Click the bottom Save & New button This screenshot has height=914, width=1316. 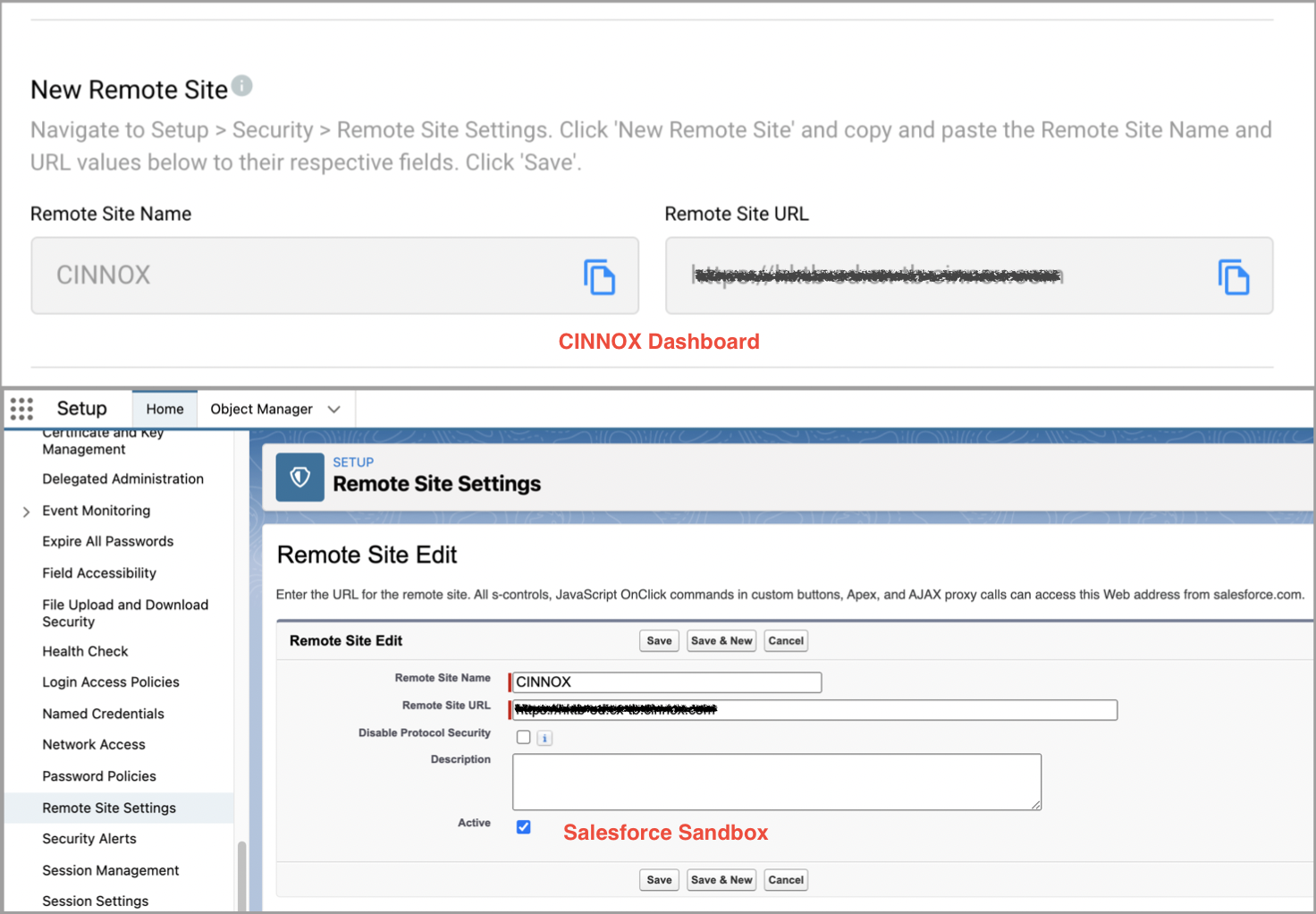[721, 879]
